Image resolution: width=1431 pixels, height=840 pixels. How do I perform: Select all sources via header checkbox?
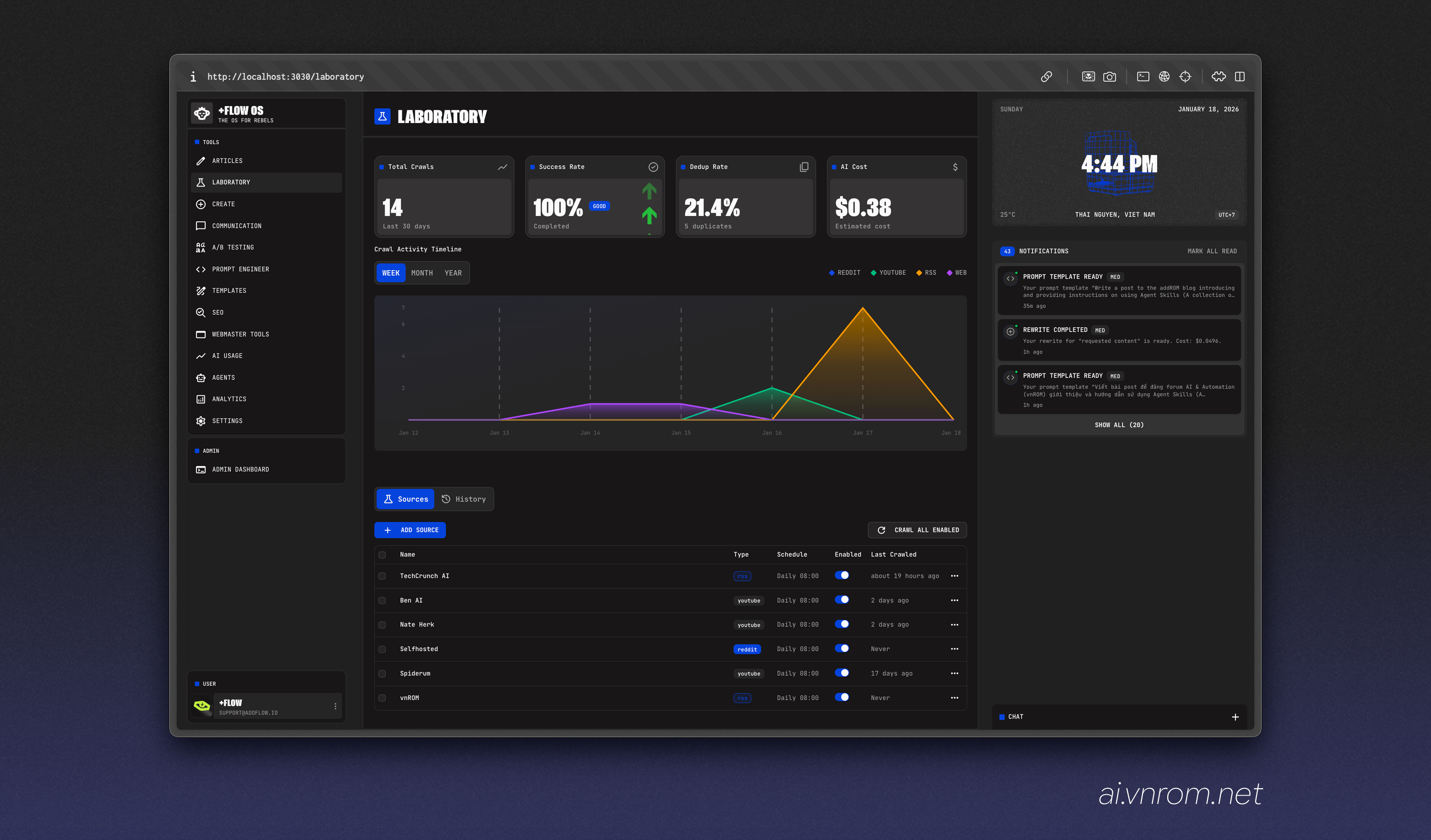(x=382, y=555)
